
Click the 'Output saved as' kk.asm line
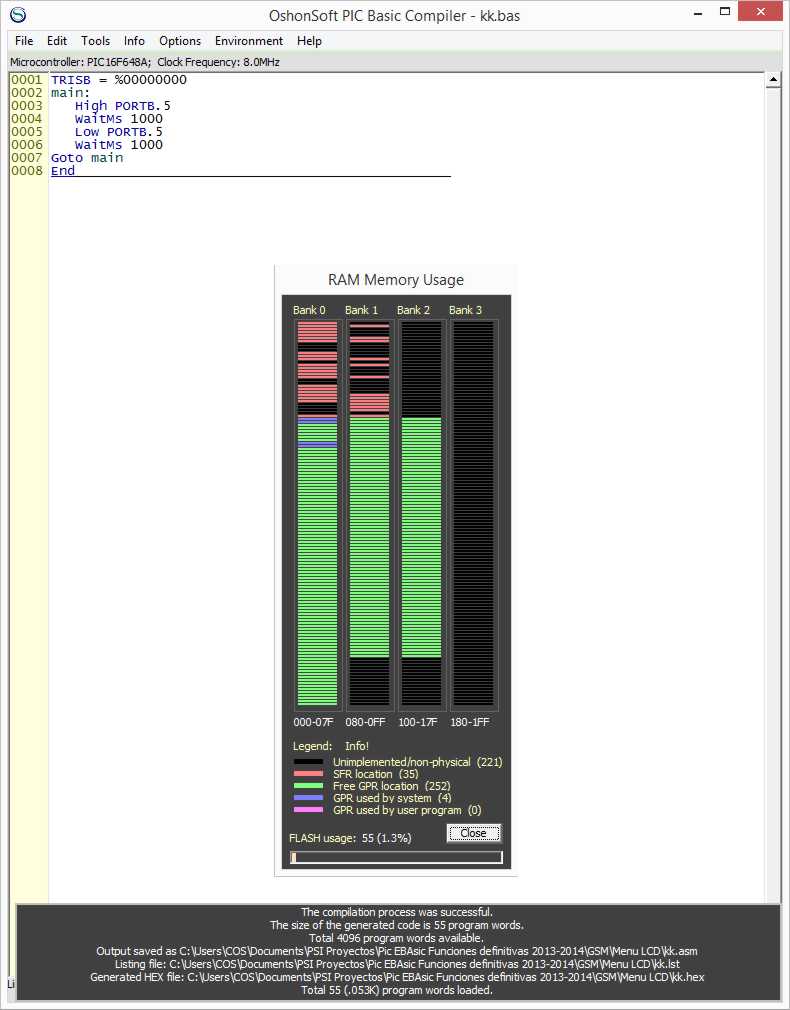click(397, 951)
